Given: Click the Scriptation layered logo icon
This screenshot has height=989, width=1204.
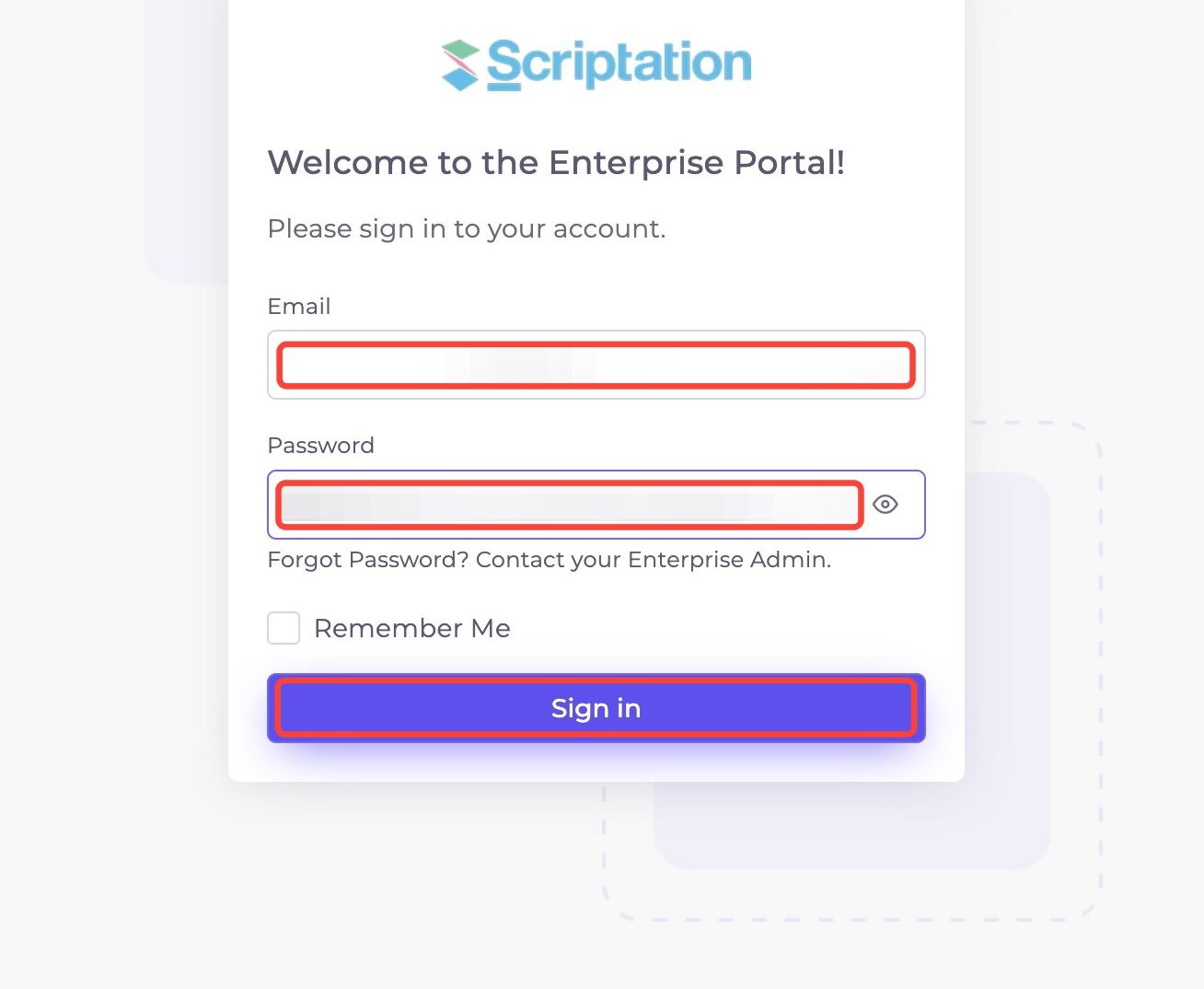Looking at the screenshot, I should 460,65.
